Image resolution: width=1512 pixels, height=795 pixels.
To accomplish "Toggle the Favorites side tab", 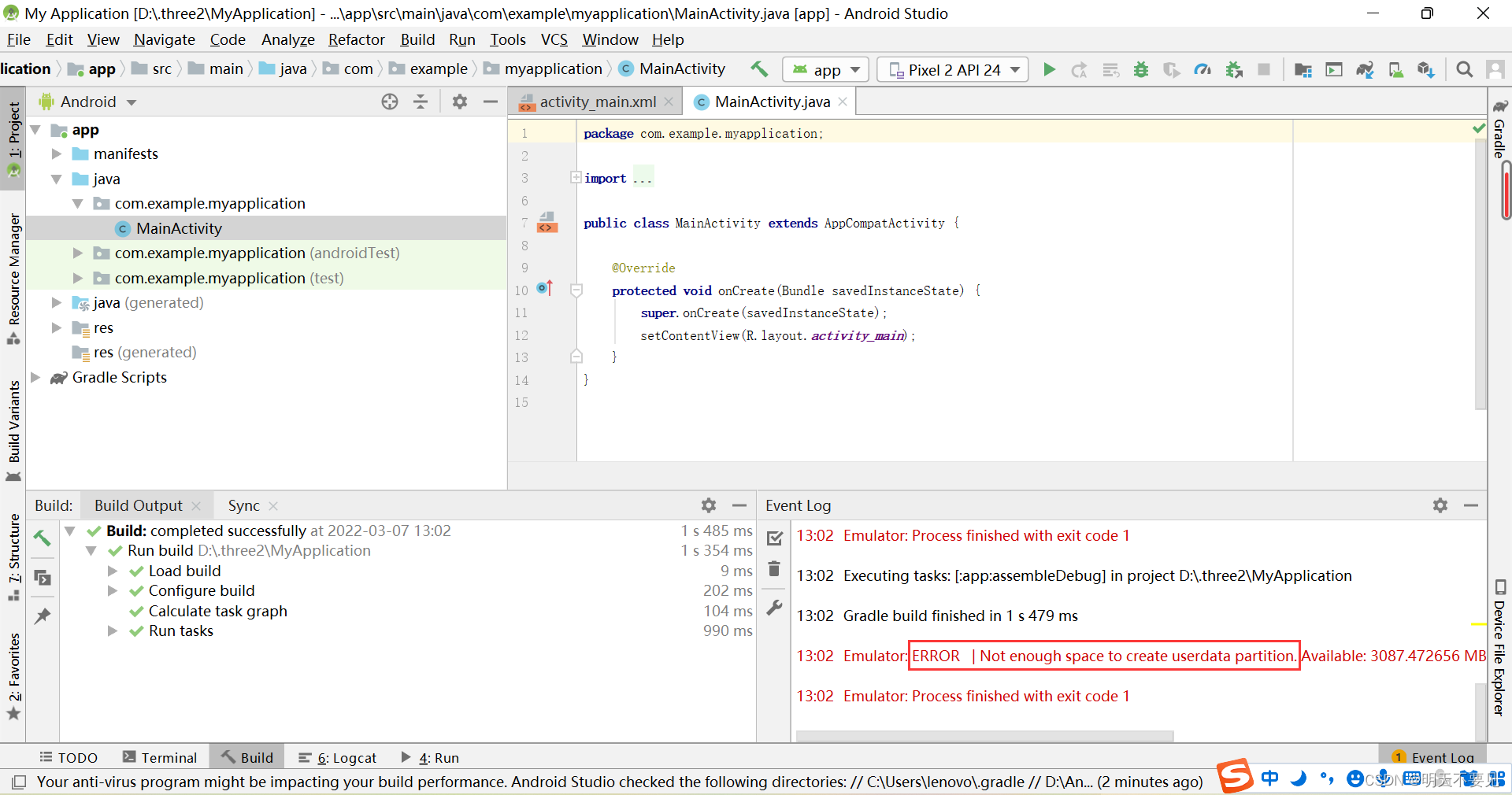I will point(13,676).
